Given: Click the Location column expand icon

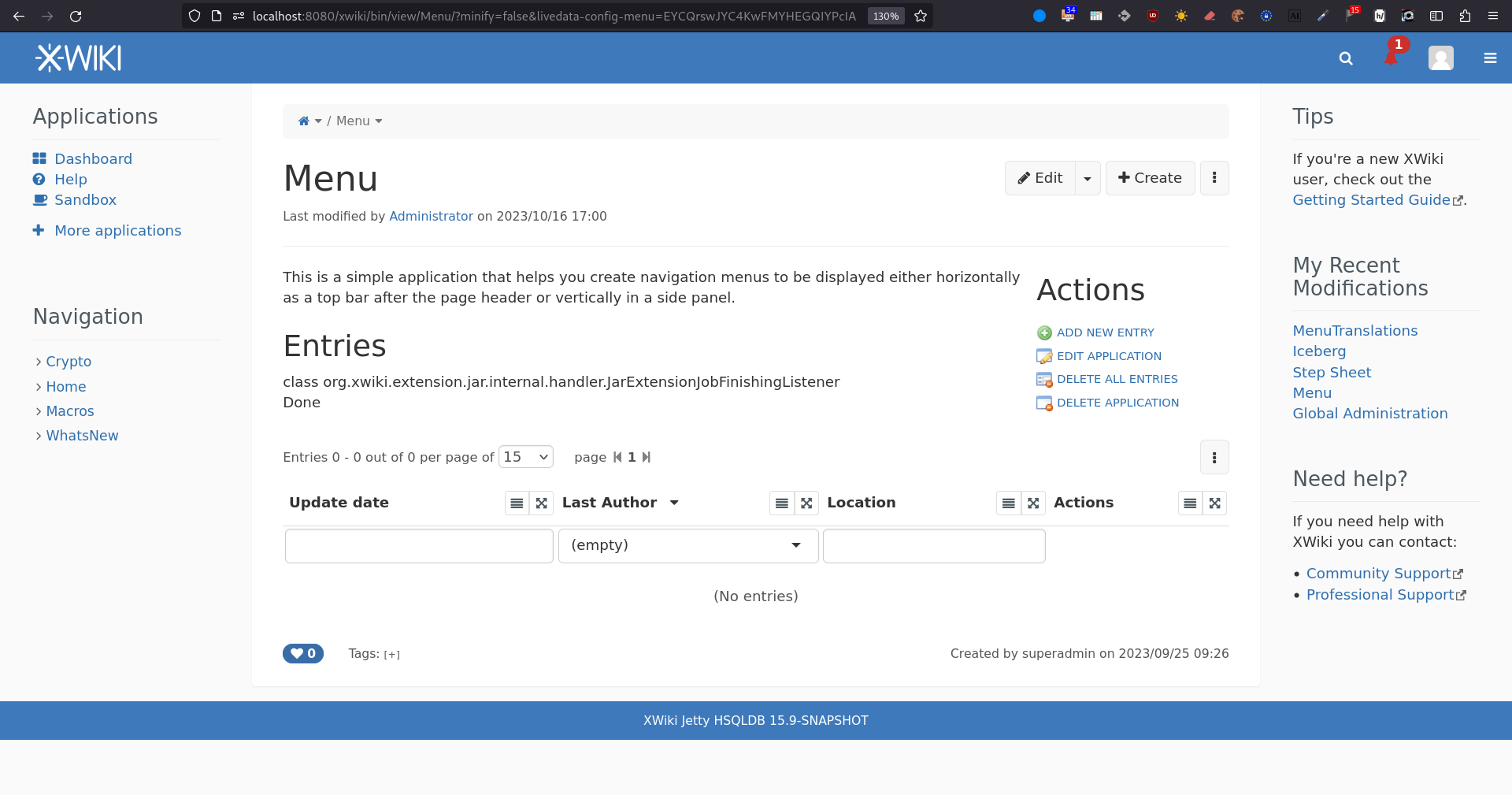Looking at the screenshot, I should 1033,503.
